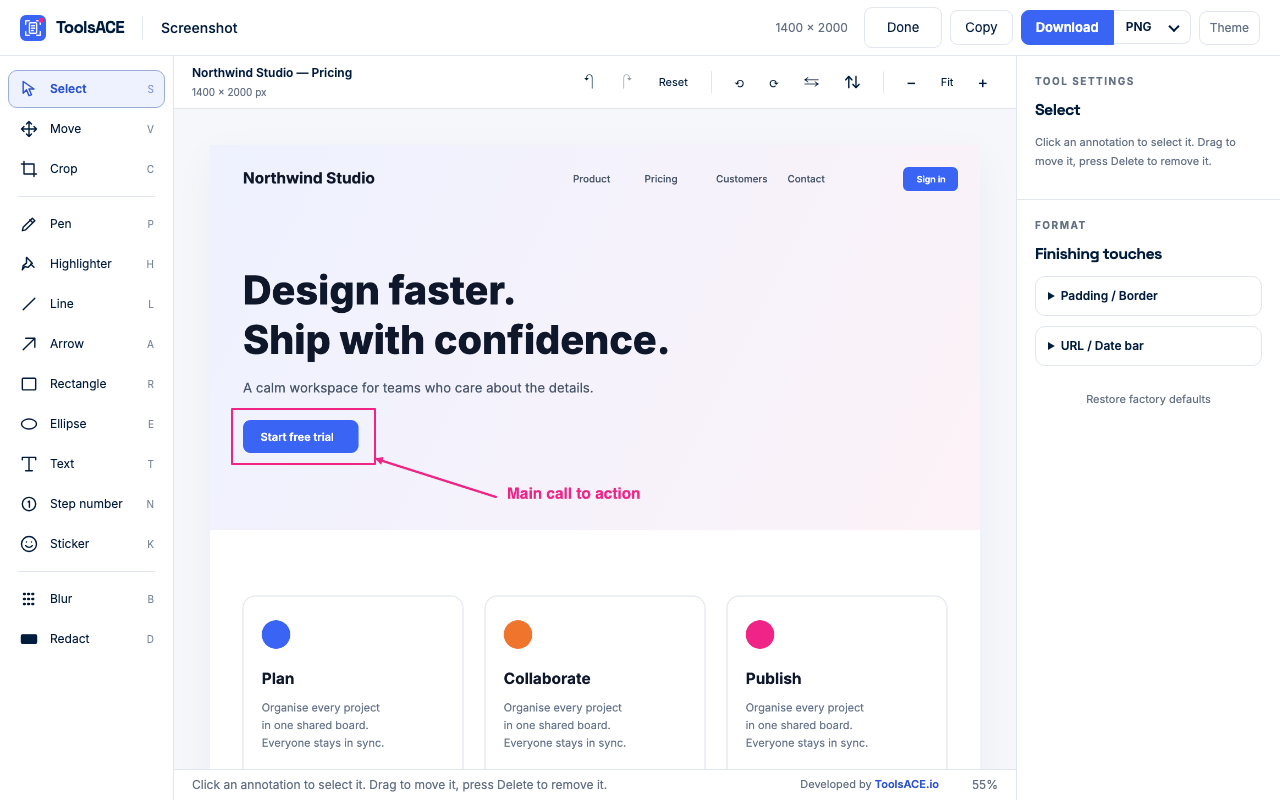Image resolution: width=1280 pixels, height=800 pixels.
Task: Select the Line tool
Action: point(86,304)
